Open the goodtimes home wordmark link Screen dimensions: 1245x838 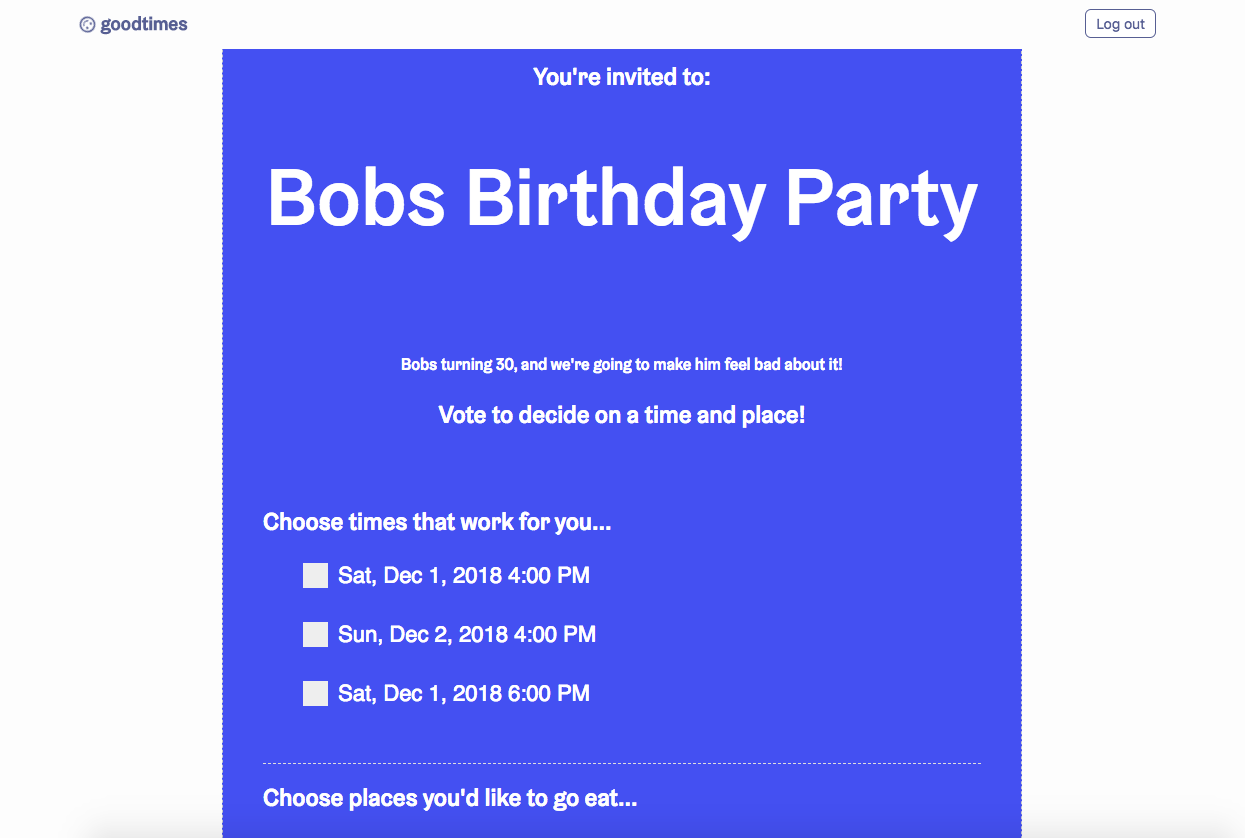144,24
